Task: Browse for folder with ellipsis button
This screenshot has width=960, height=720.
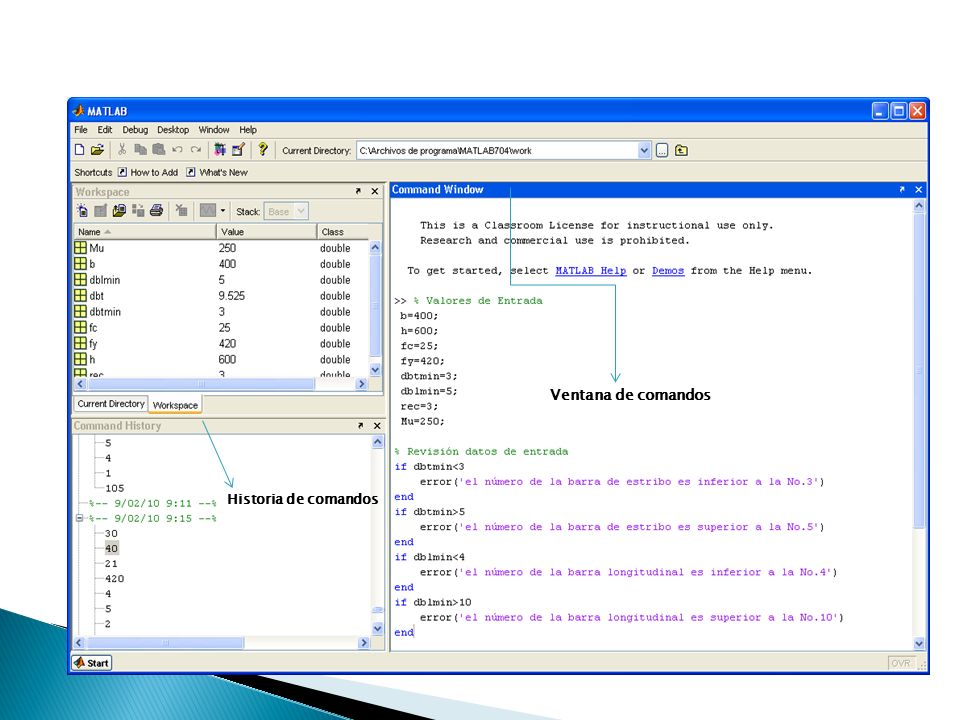Action: point(662,151)
